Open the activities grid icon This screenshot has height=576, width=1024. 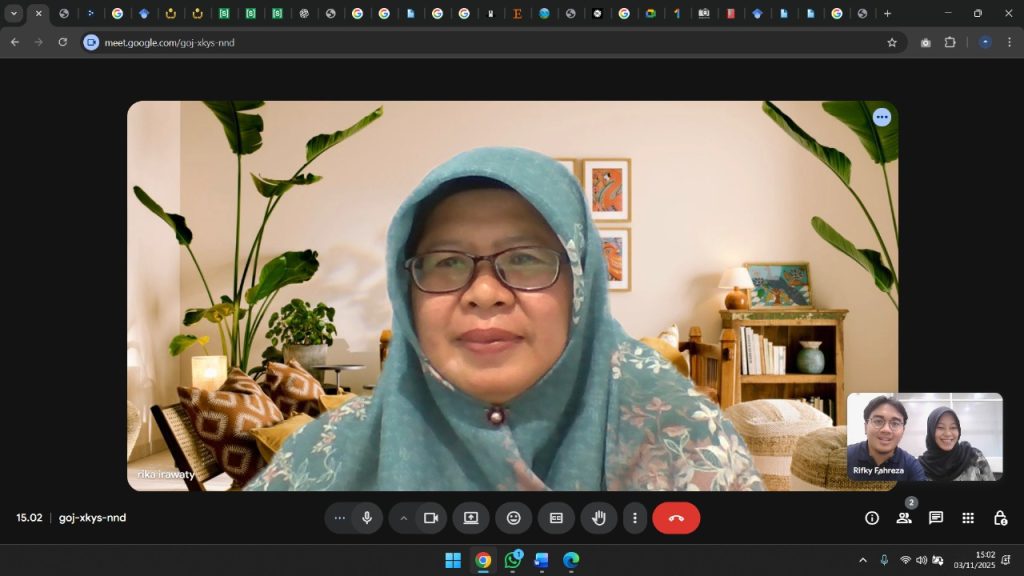[x=968, y=518]
